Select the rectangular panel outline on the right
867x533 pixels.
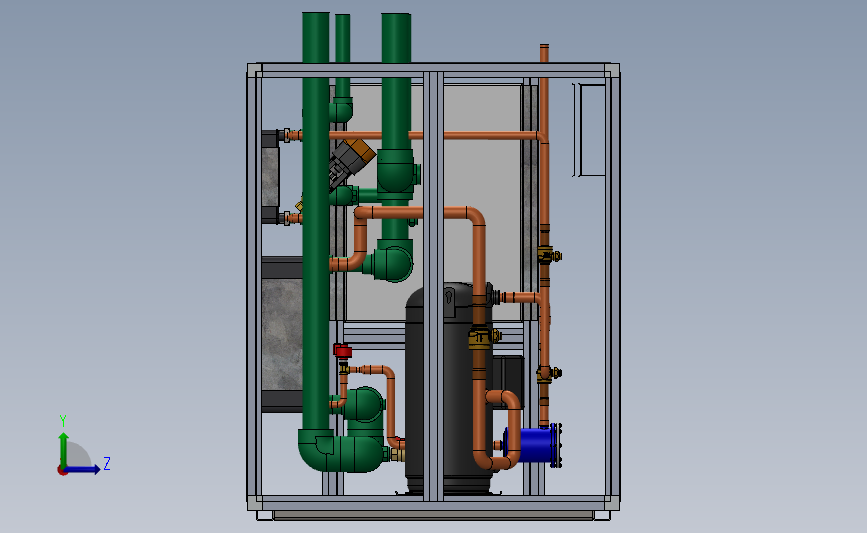(591, 130)
